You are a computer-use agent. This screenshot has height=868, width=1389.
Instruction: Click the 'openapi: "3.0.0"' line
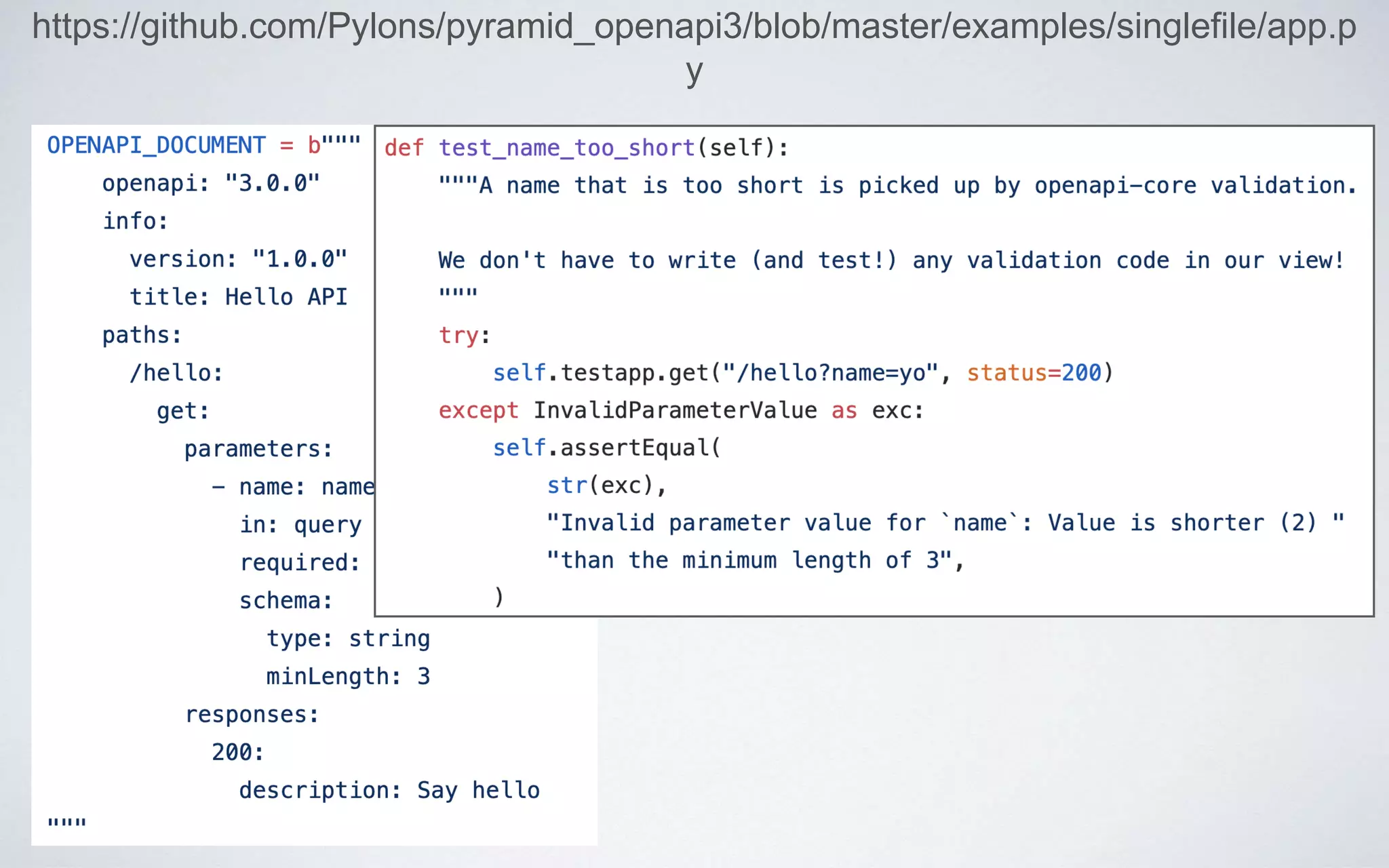211,183
